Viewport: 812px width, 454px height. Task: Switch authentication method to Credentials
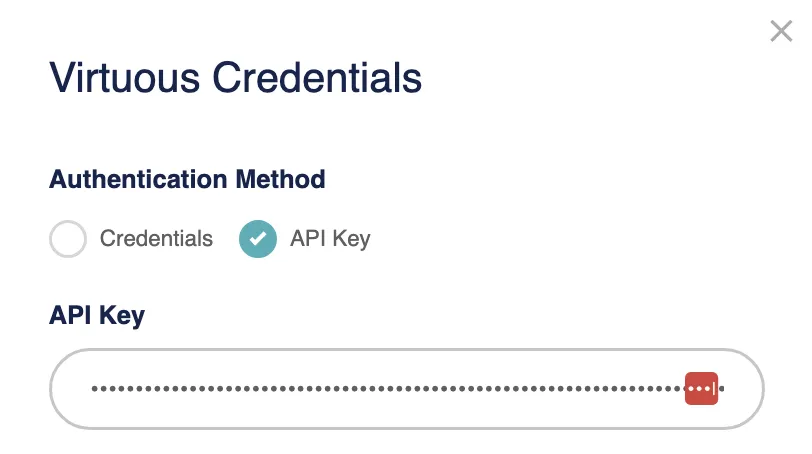tap(68, 239)
